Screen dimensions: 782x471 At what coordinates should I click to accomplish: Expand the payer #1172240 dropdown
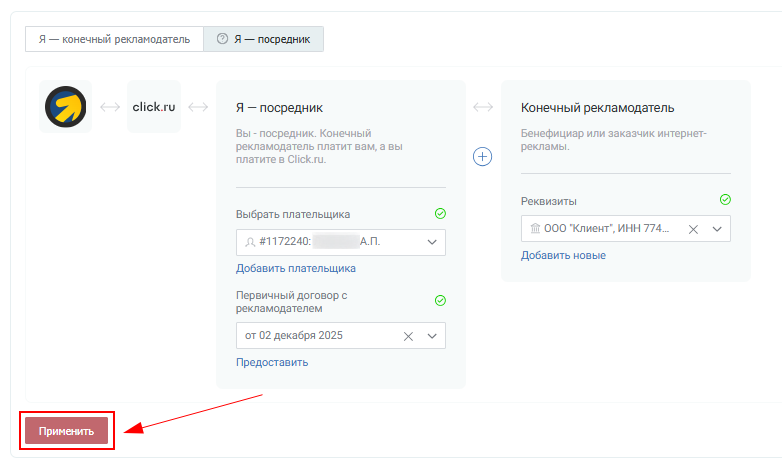[432, 242]
